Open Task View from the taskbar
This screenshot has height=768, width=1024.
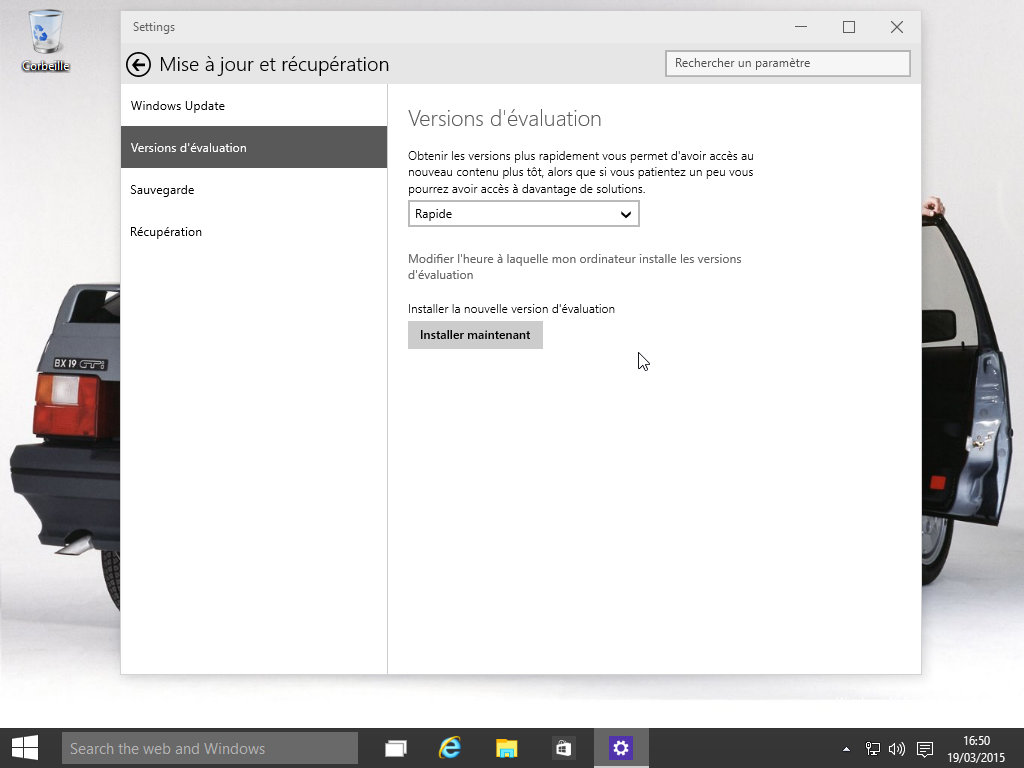[394, 747]
